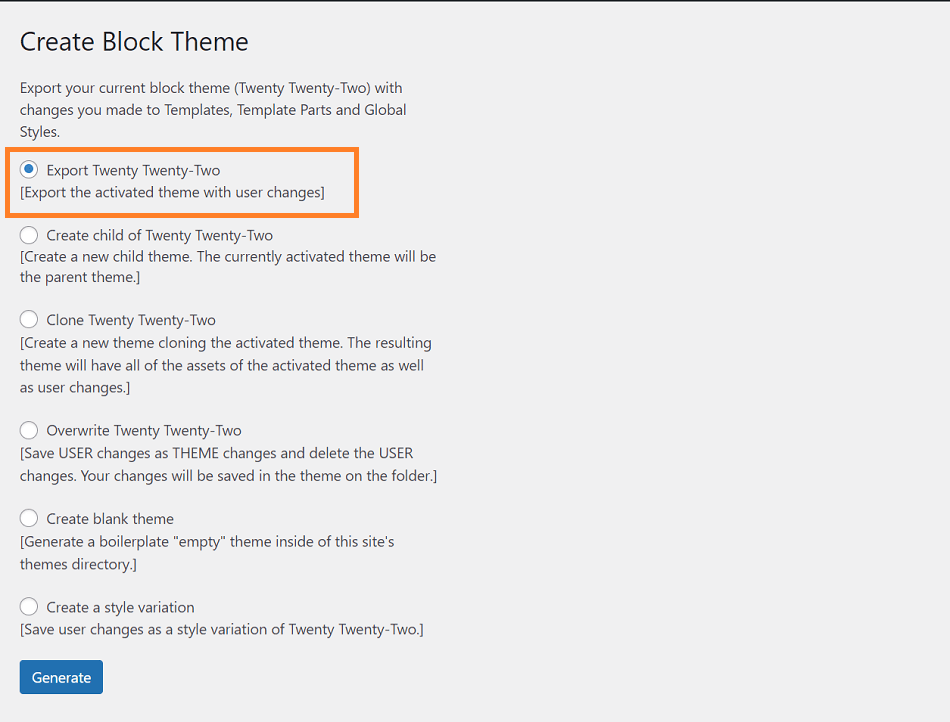This screenshot has height=722, width=950.
Task: Click the 'Overwrite Twenty Twenty-Two' label text
Action: [x=144, y=431]
